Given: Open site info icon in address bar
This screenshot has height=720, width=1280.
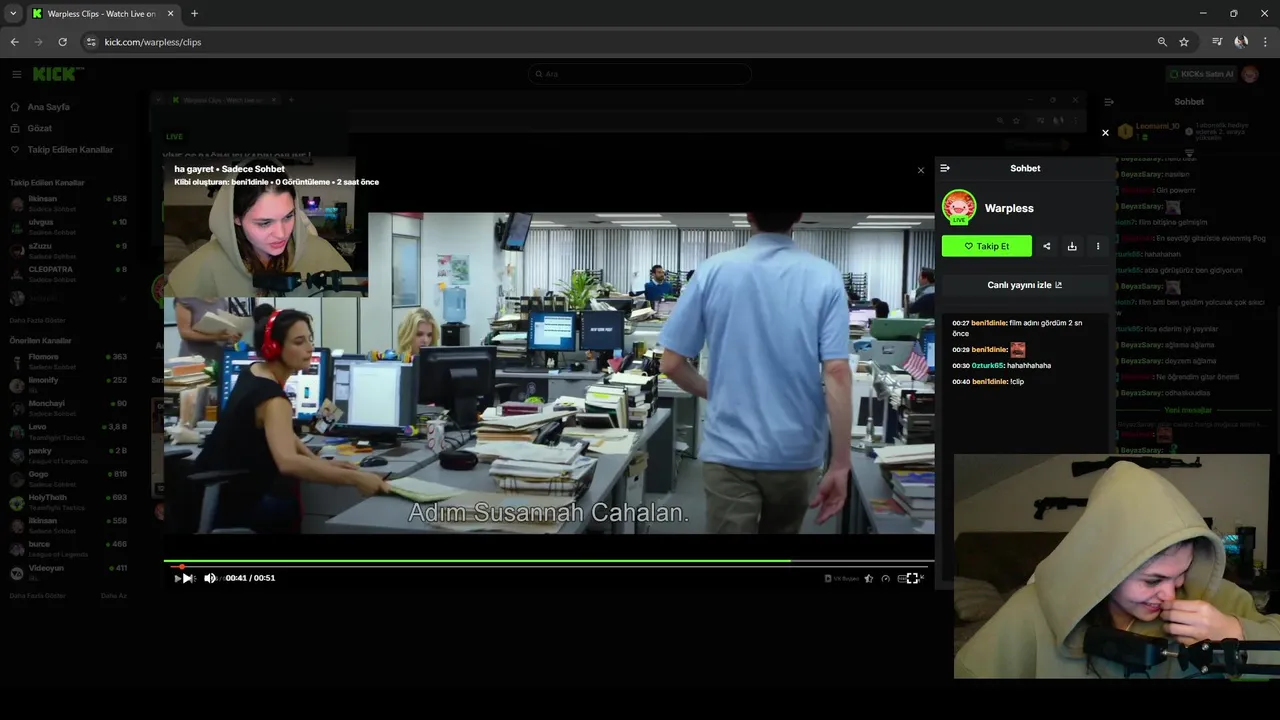Looking at the screenshot, I should pos(91,42).
